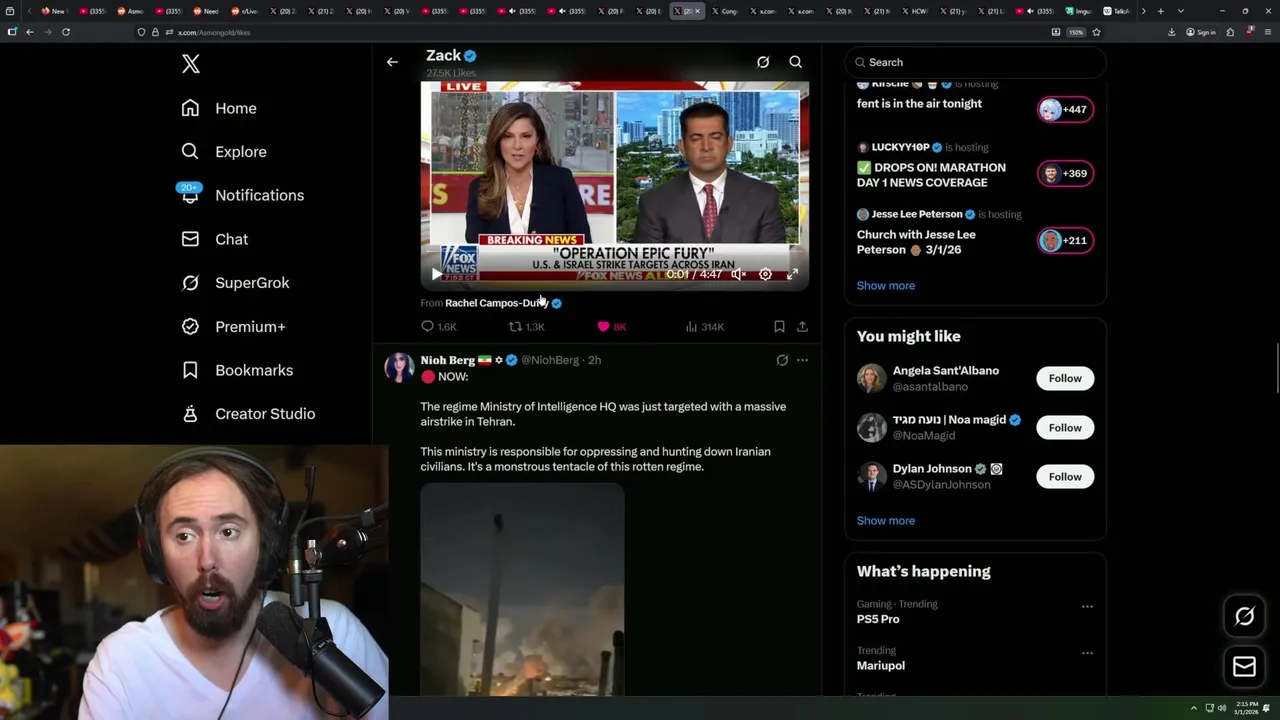Unlike the post with 8K likes
1280x720 pixels.
tap(611, 327)
